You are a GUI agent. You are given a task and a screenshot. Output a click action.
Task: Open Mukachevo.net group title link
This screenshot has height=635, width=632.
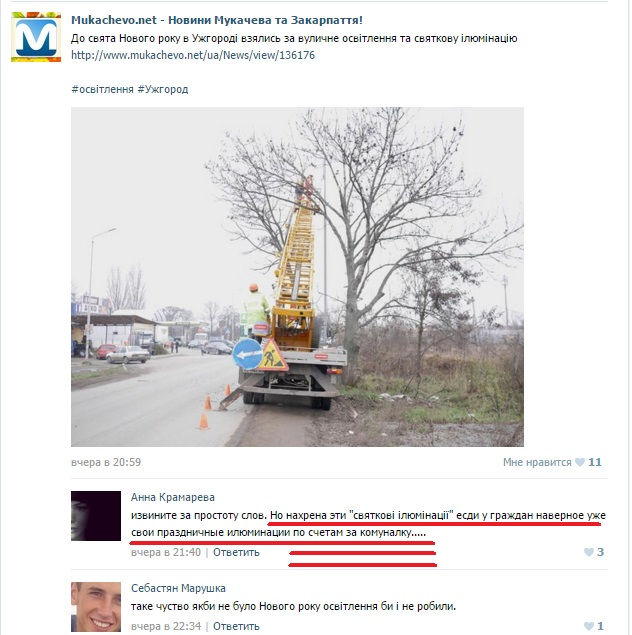[x=217, y=20]
